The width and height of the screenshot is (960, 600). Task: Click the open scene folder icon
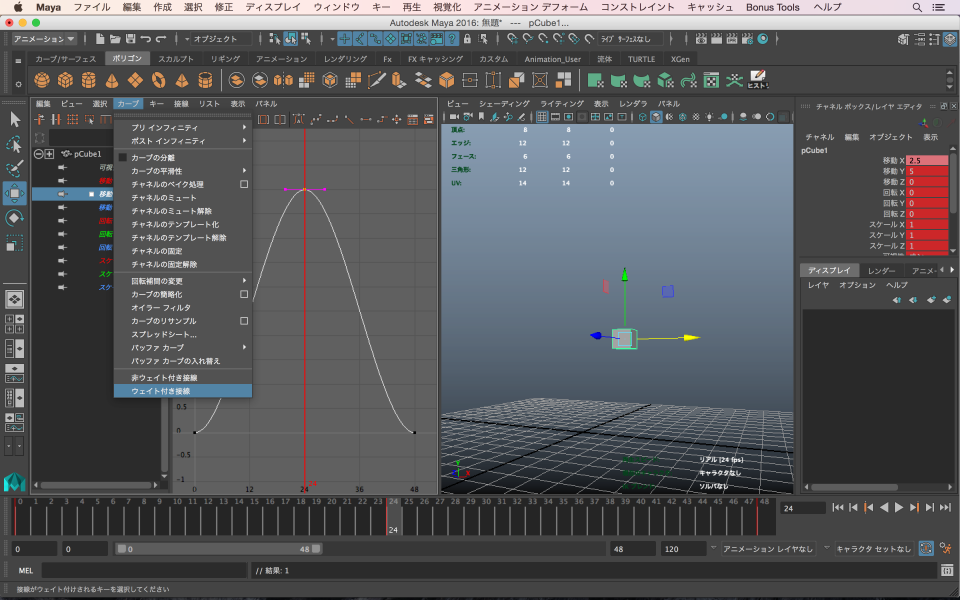coord(114,39)
